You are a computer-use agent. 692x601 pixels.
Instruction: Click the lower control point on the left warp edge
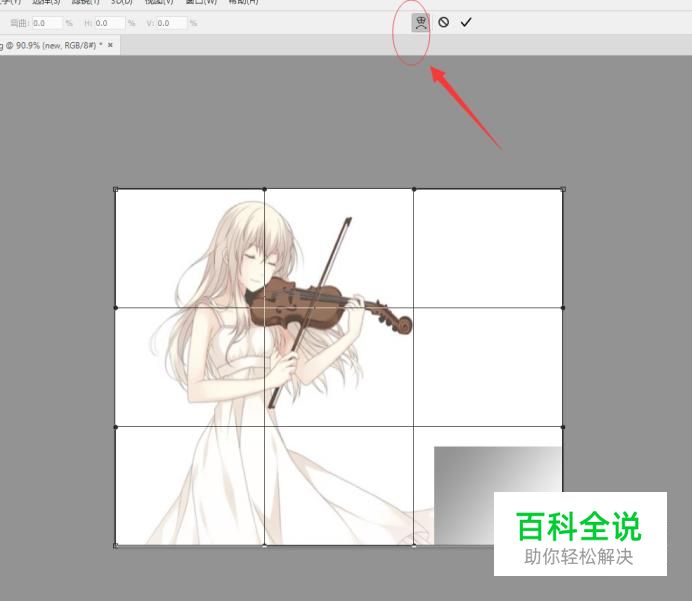coord(116,427)
